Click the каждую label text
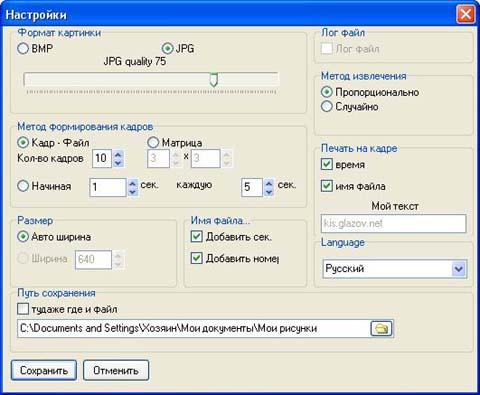Image resolution: width=480 pixels, height=395 pixels. (x=194, y=185)
